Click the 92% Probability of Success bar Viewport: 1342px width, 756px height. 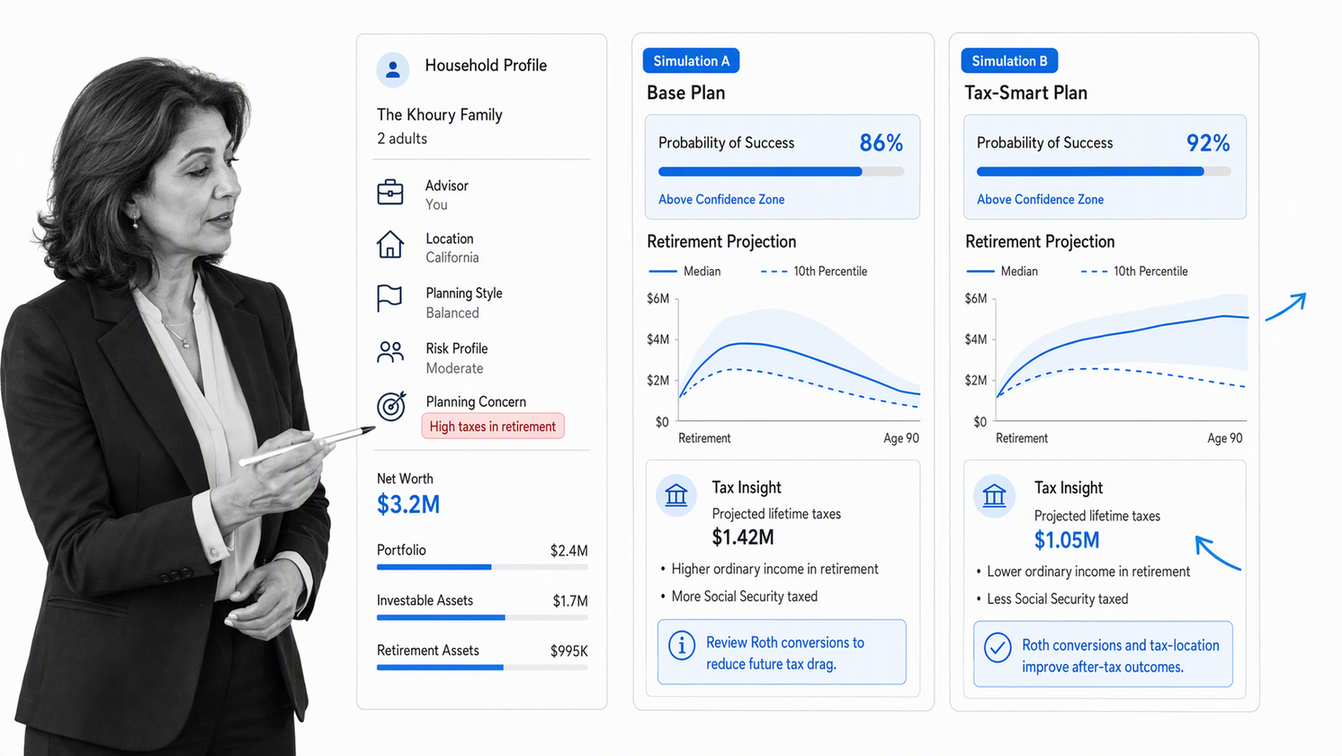click(x=1104, y=172)
